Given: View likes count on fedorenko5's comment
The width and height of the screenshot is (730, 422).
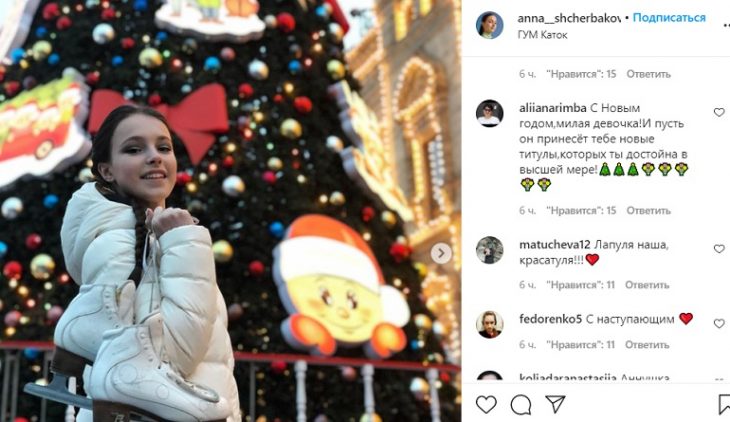Looking at the screenshot, I should click(x=581, y=345).
